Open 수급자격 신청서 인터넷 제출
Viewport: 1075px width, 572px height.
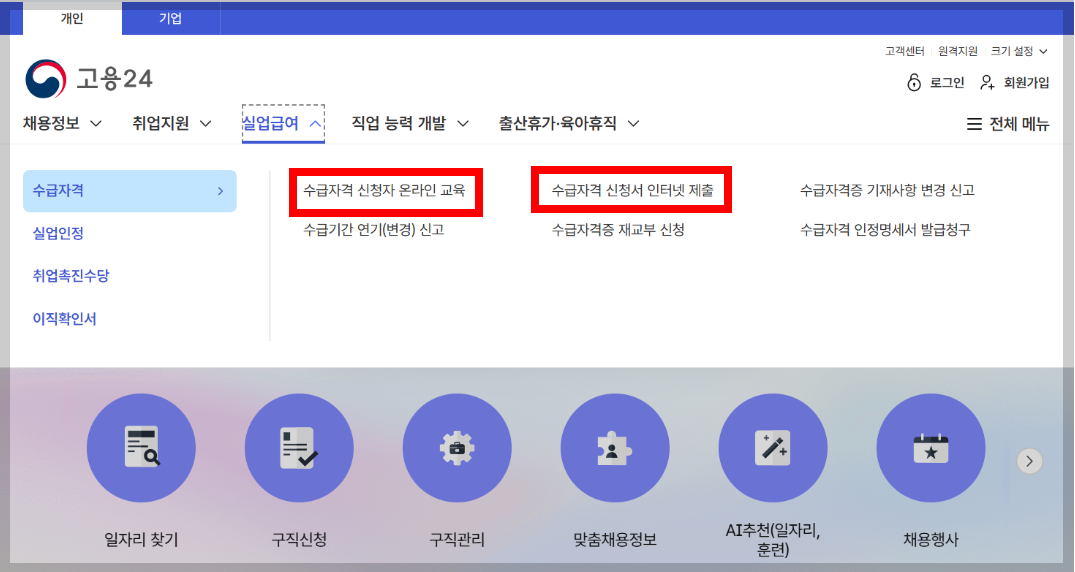coord(633,191)
